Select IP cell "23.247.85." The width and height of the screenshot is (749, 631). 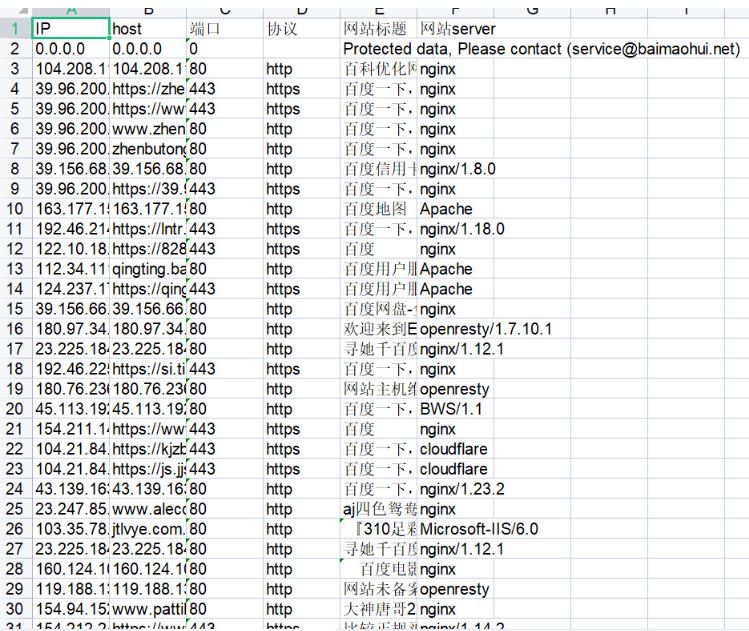[71, 510]
